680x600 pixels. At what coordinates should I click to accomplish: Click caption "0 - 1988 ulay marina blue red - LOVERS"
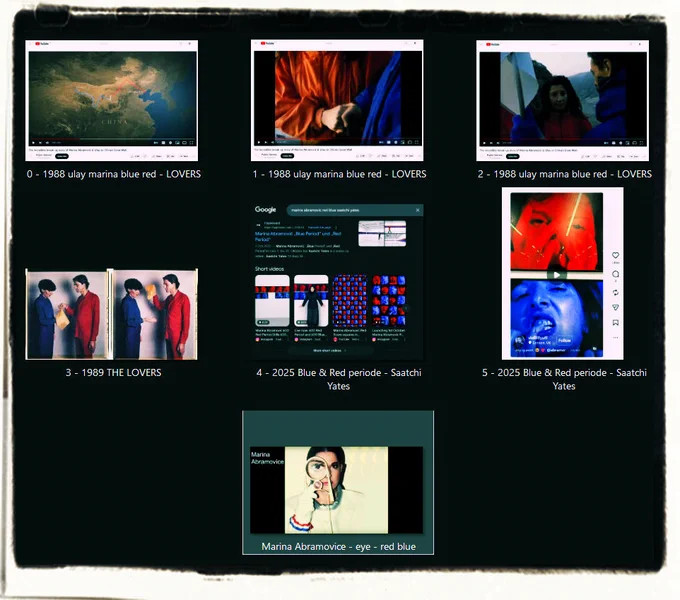(114, 174)
